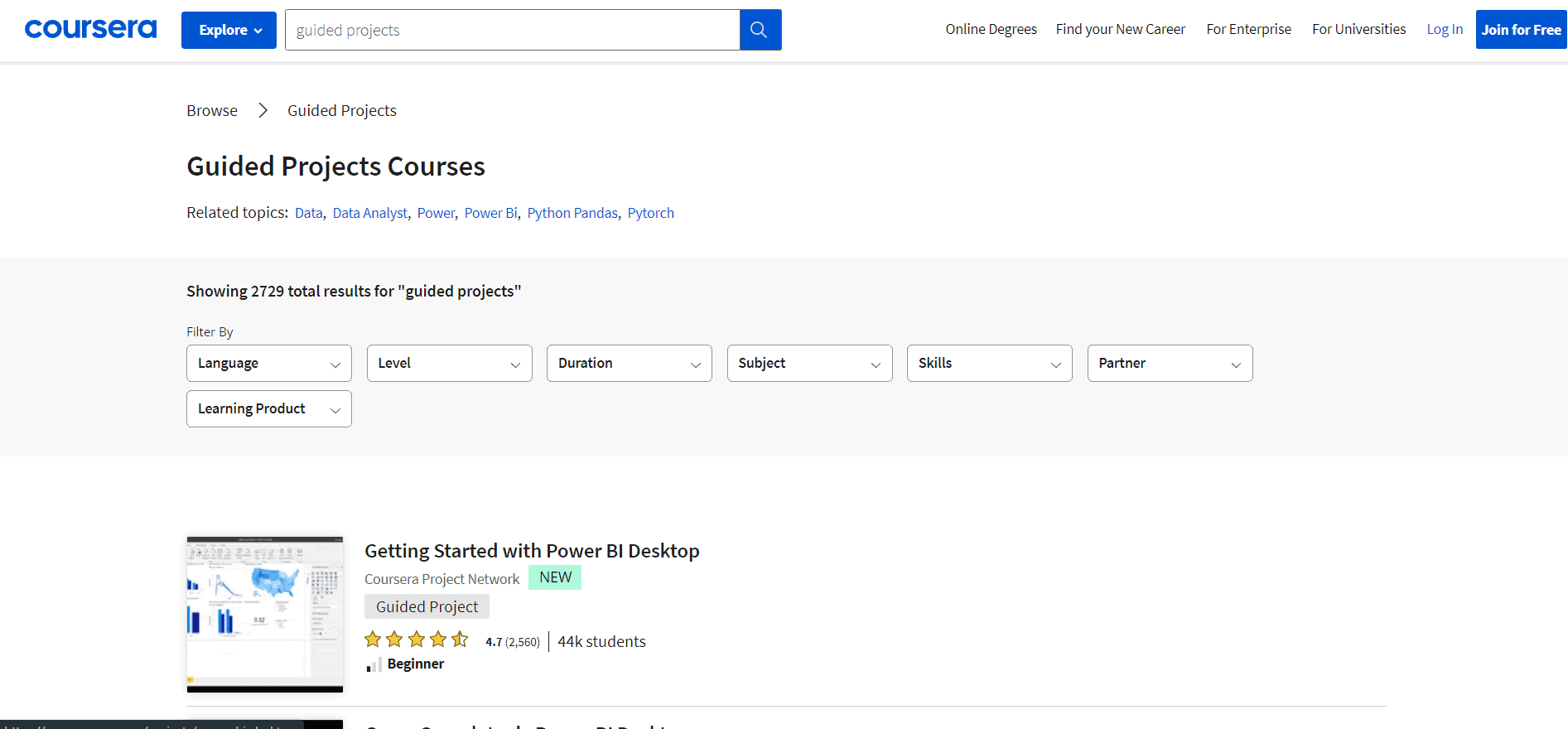Open the Power related topic
Image resolution: width=1568 pixels, height=729 pixels.
[437, 213]
